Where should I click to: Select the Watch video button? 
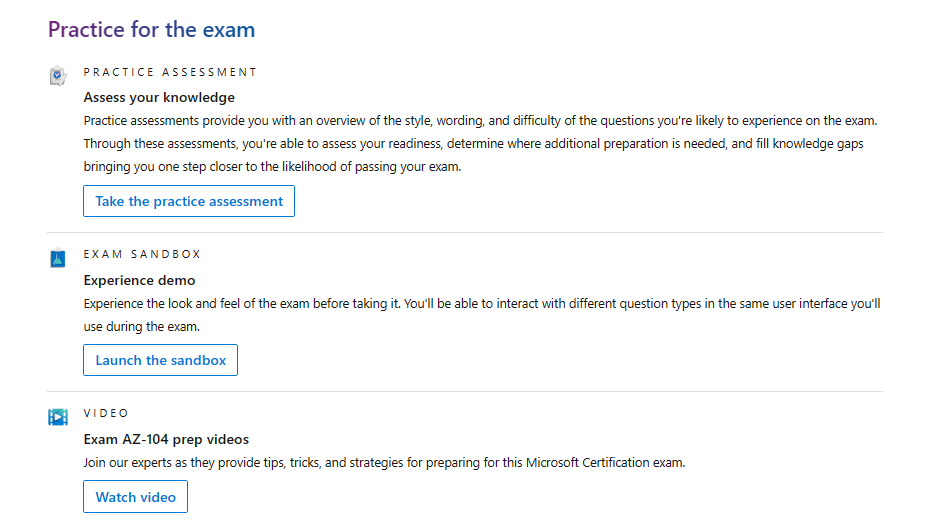(135, 497)
